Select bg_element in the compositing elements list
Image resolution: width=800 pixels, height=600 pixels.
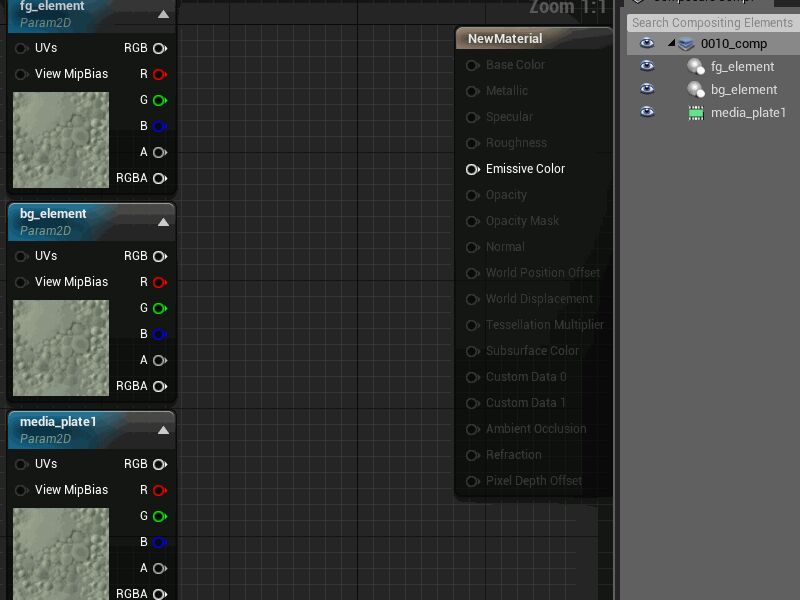[x=743, y=90]
